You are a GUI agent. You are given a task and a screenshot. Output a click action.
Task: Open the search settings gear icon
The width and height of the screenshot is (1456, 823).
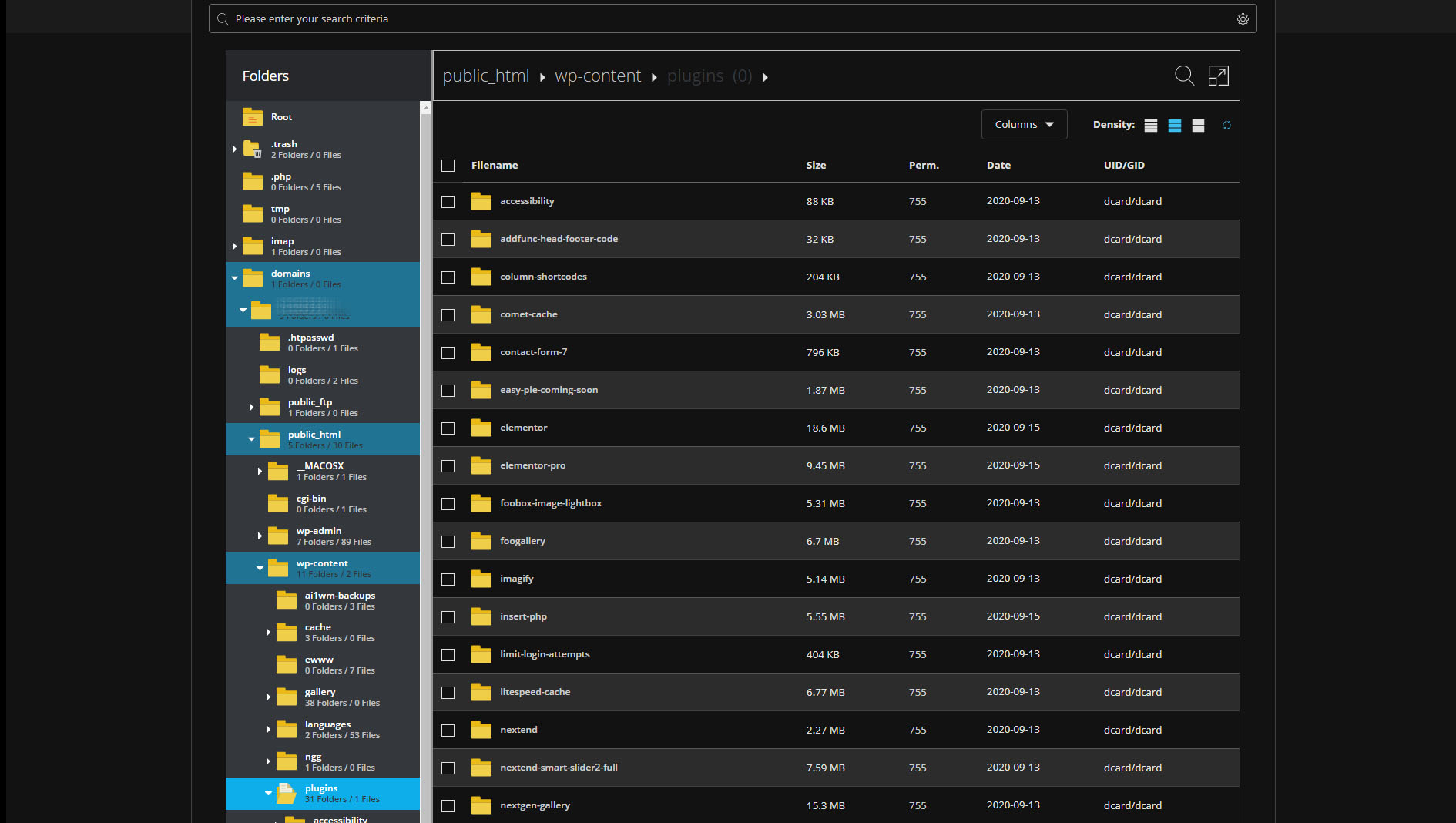[x=1243, y=19]
